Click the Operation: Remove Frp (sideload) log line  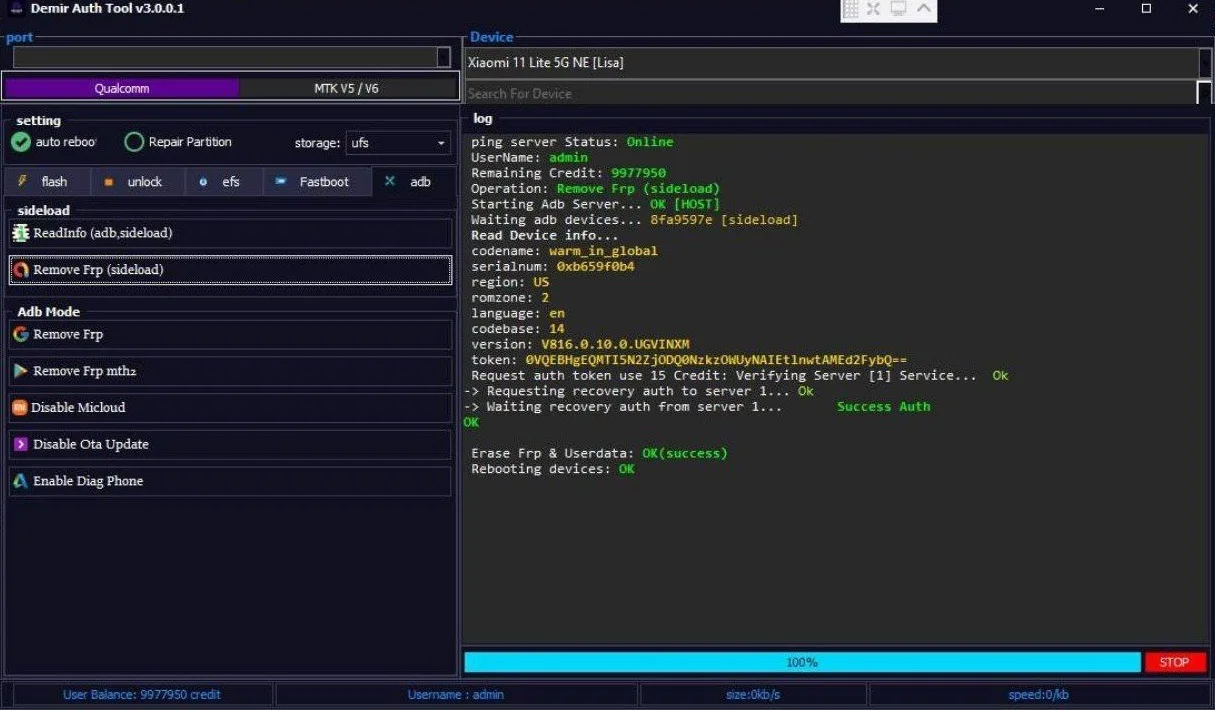click(x=595, y=189)
